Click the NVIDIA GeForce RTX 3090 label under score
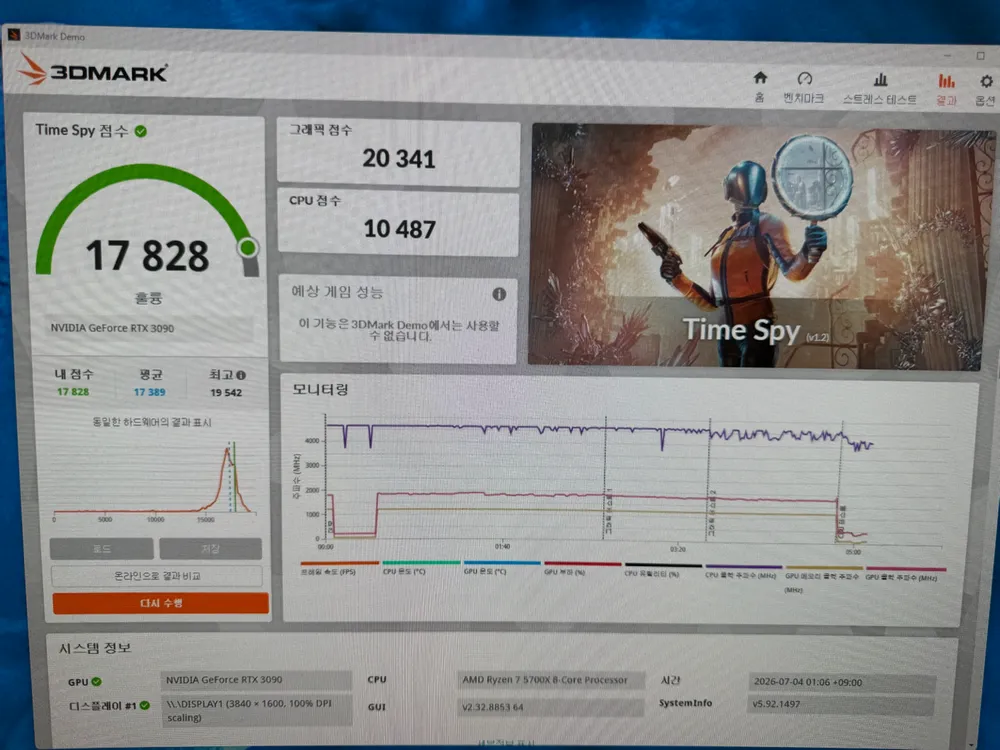This screenshot has width=1000, height=750. (112, 328)
